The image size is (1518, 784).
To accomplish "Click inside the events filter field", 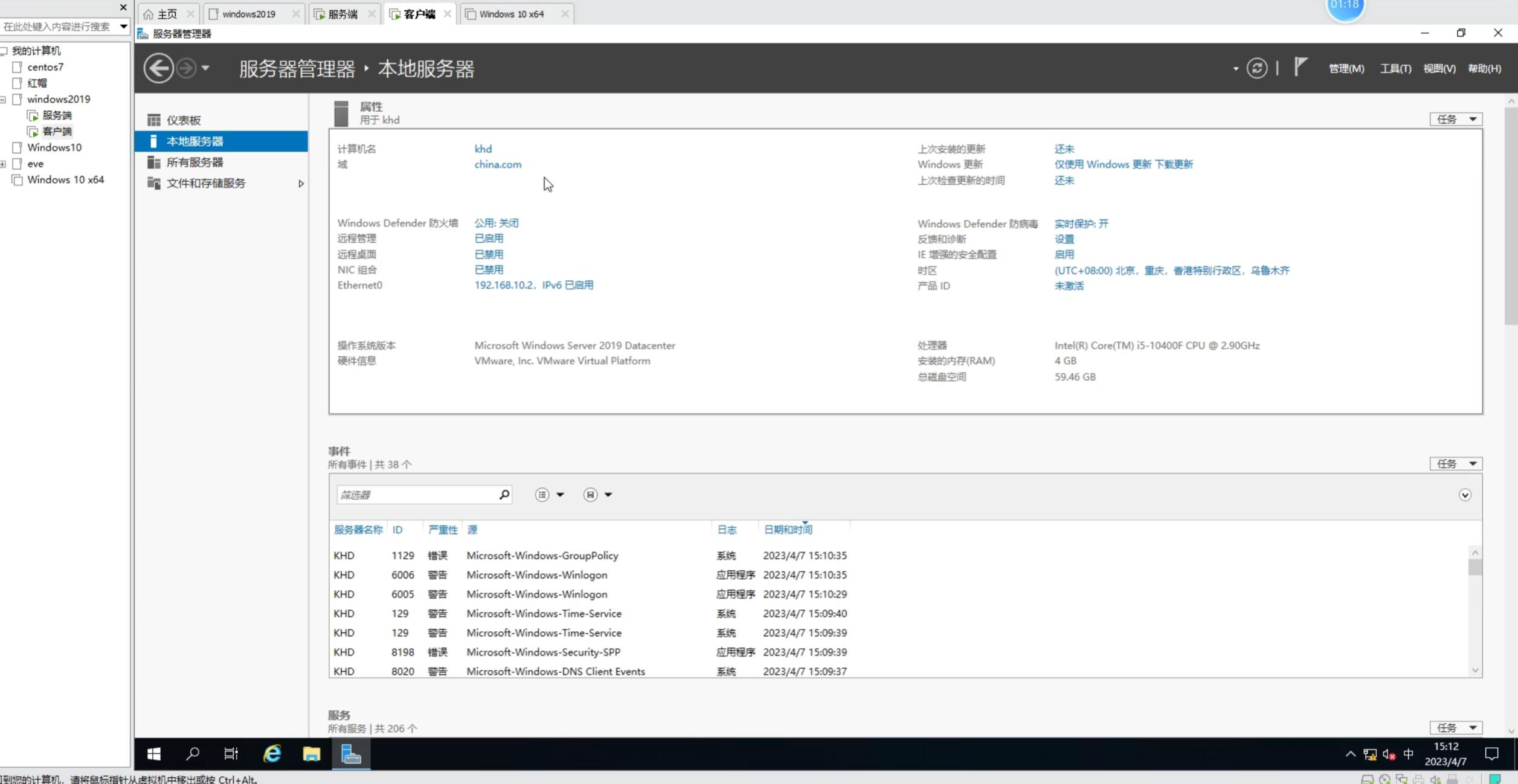I will (x=417, y=495).
